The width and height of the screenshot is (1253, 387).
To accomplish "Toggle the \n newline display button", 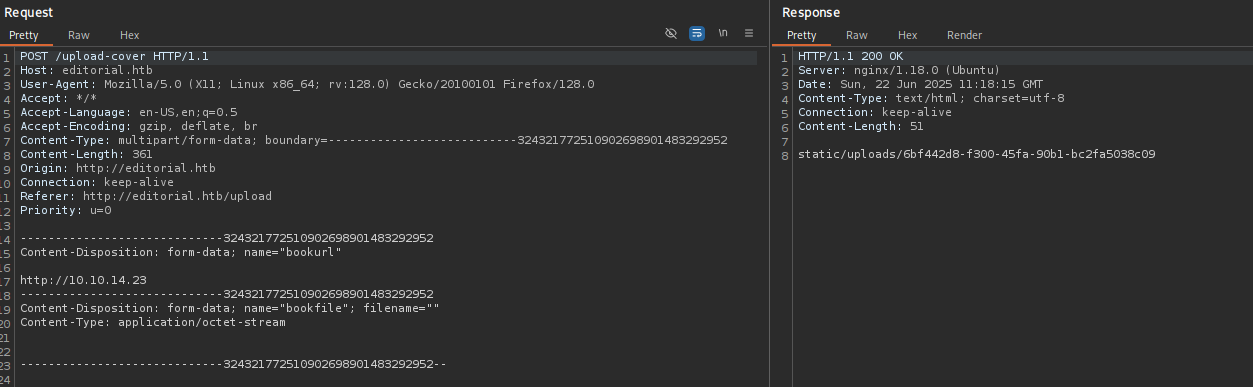I will pyautogui.click(x=723, y=33).
